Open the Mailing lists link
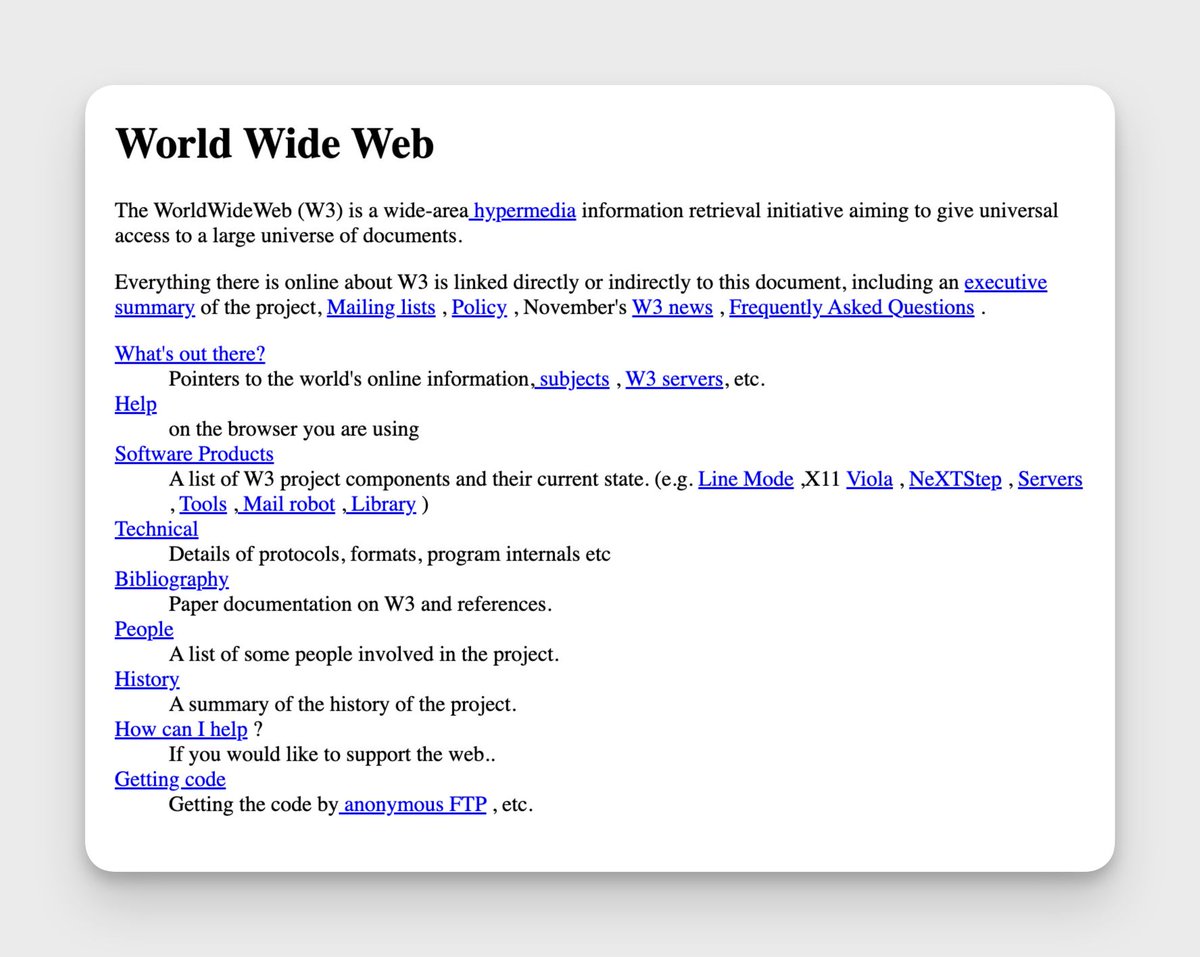Viewport: 1200px width, 957px height. click(x=381, y=308)
